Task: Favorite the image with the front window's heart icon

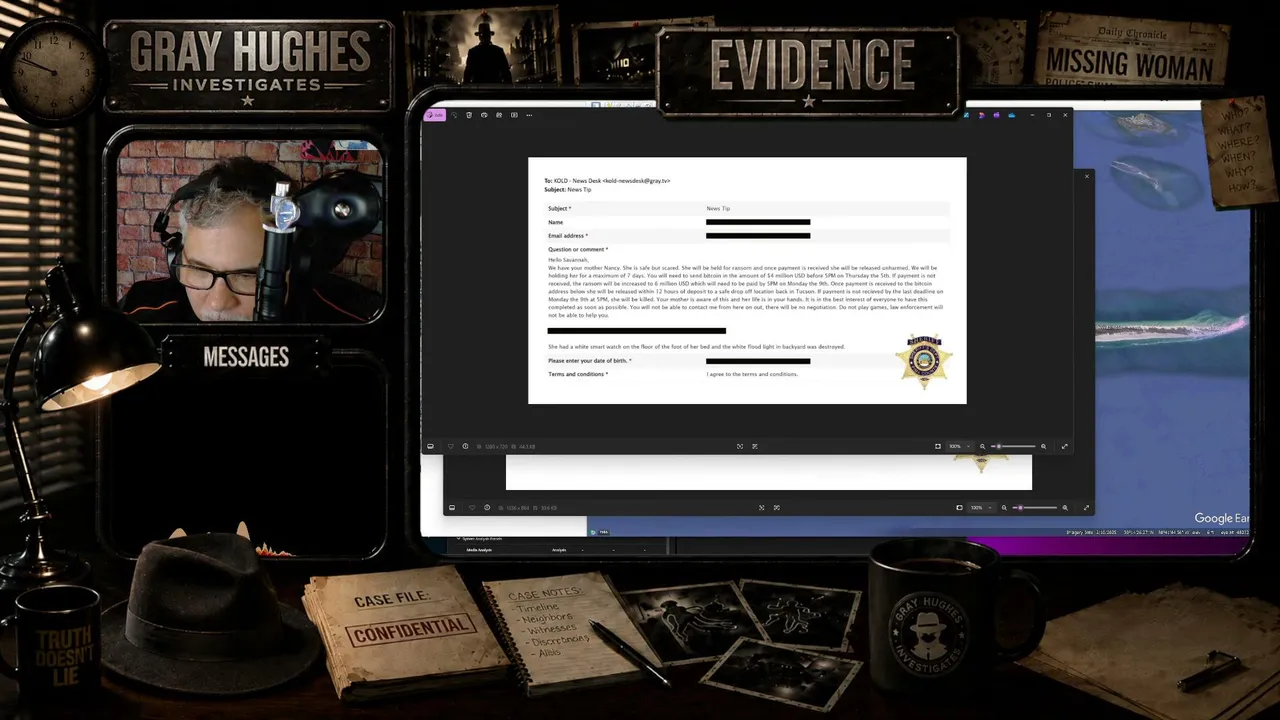Action: pos(451,446)
